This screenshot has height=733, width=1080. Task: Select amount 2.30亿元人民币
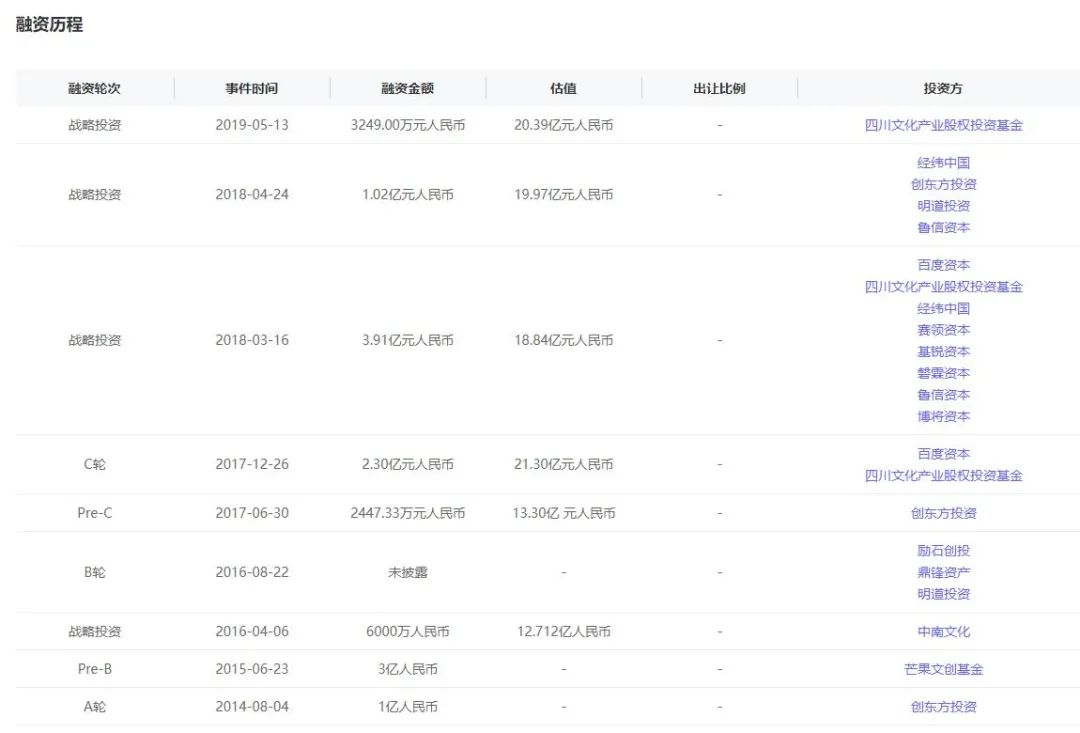point(408,464)
